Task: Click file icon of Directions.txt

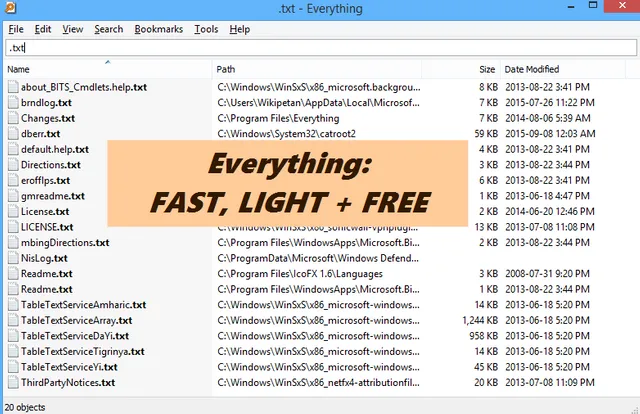Action: (13, 165)
